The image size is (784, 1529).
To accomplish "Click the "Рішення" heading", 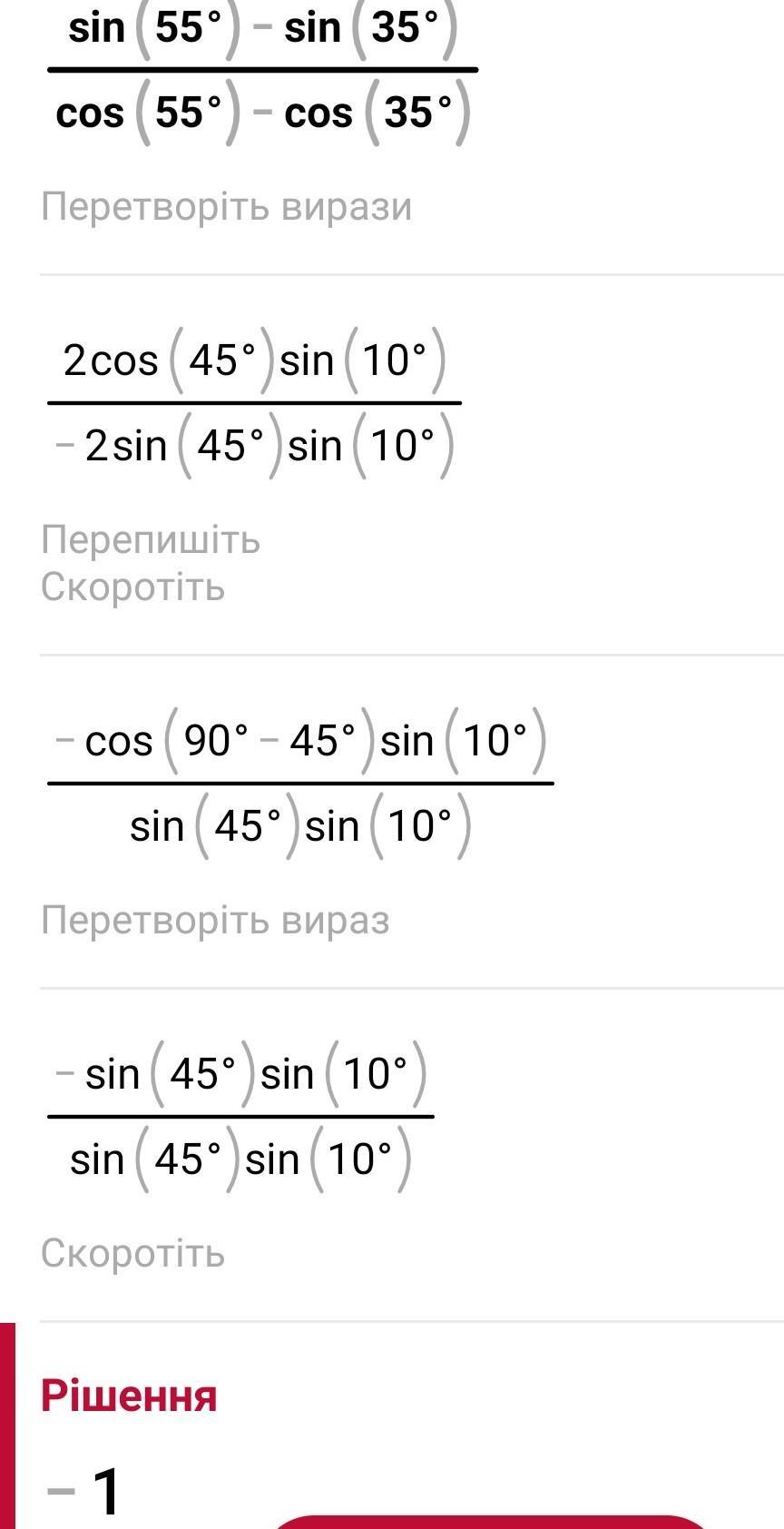I will [x=129, y=1396].
